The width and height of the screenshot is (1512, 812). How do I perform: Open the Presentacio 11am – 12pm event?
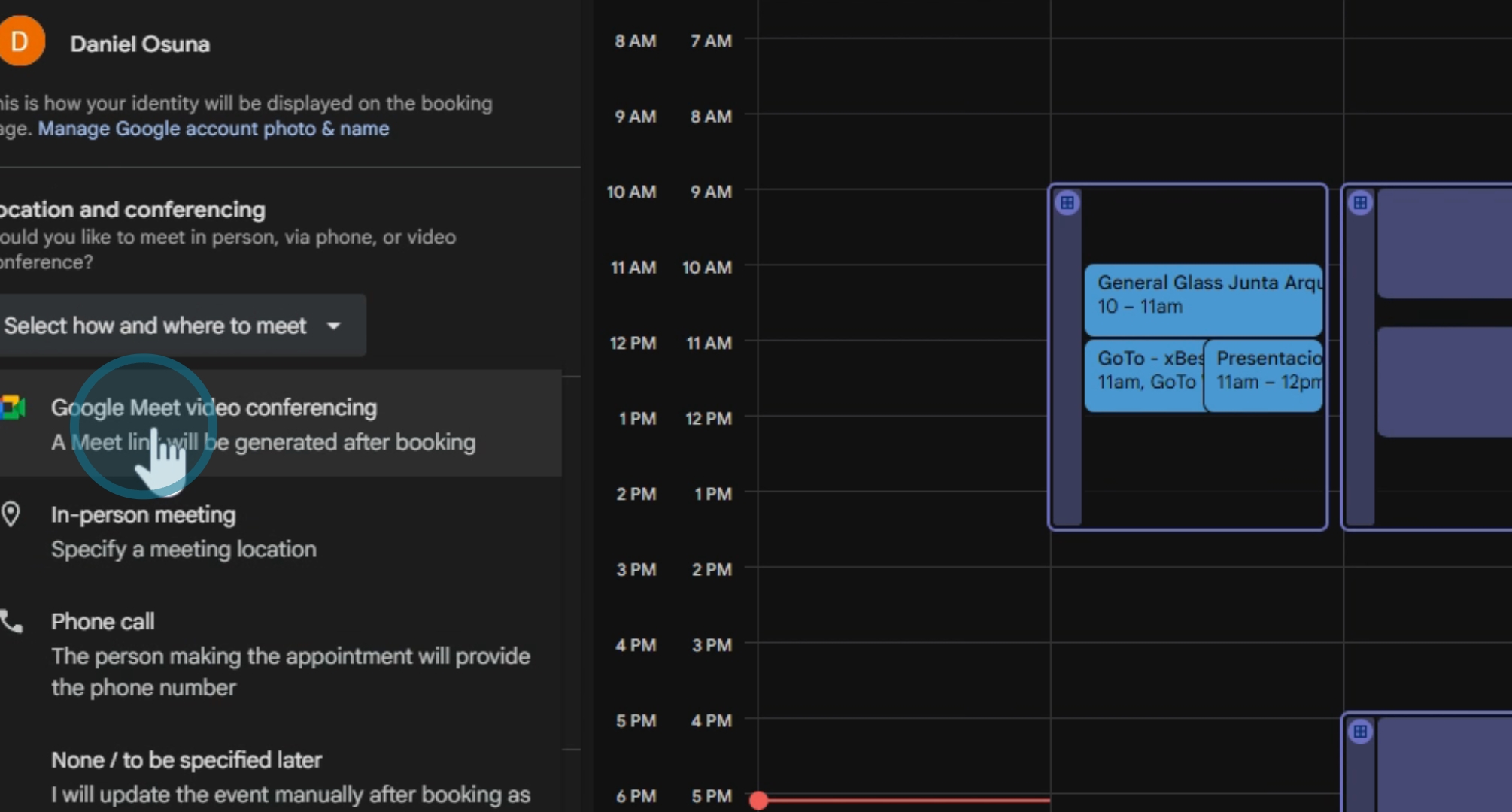click(1263, 375)
